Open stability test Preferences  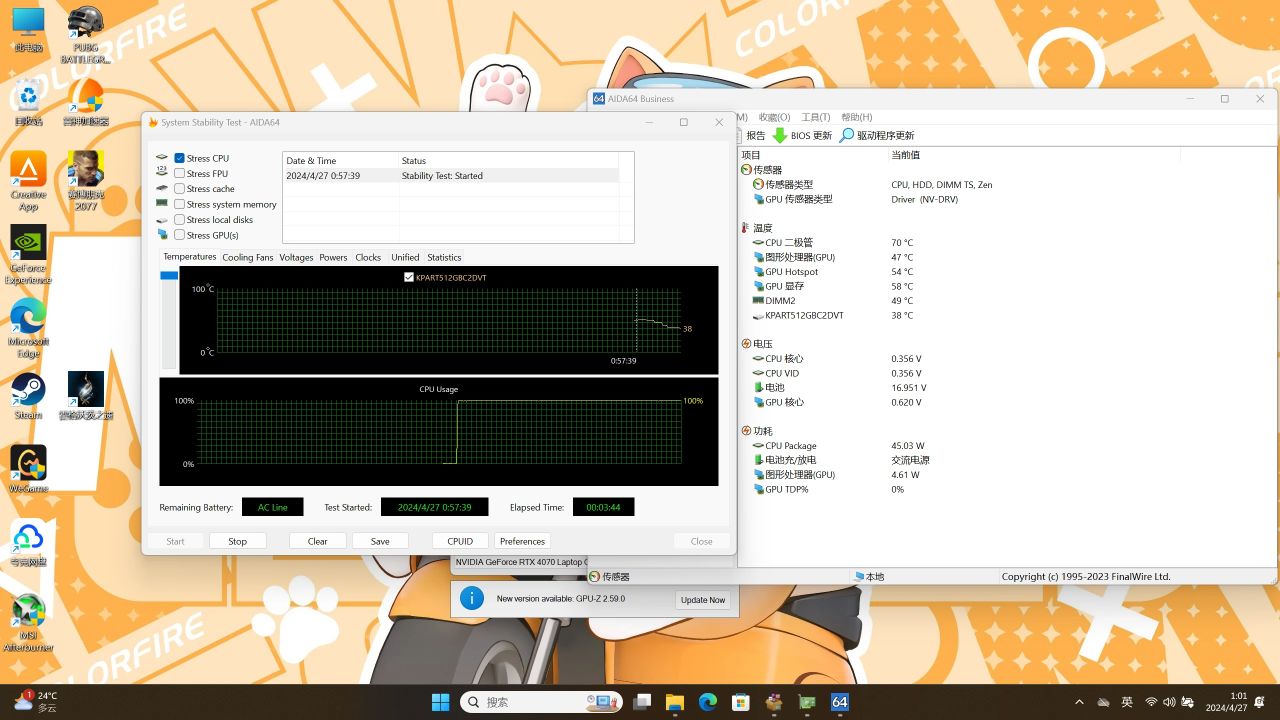click(522, 541)
